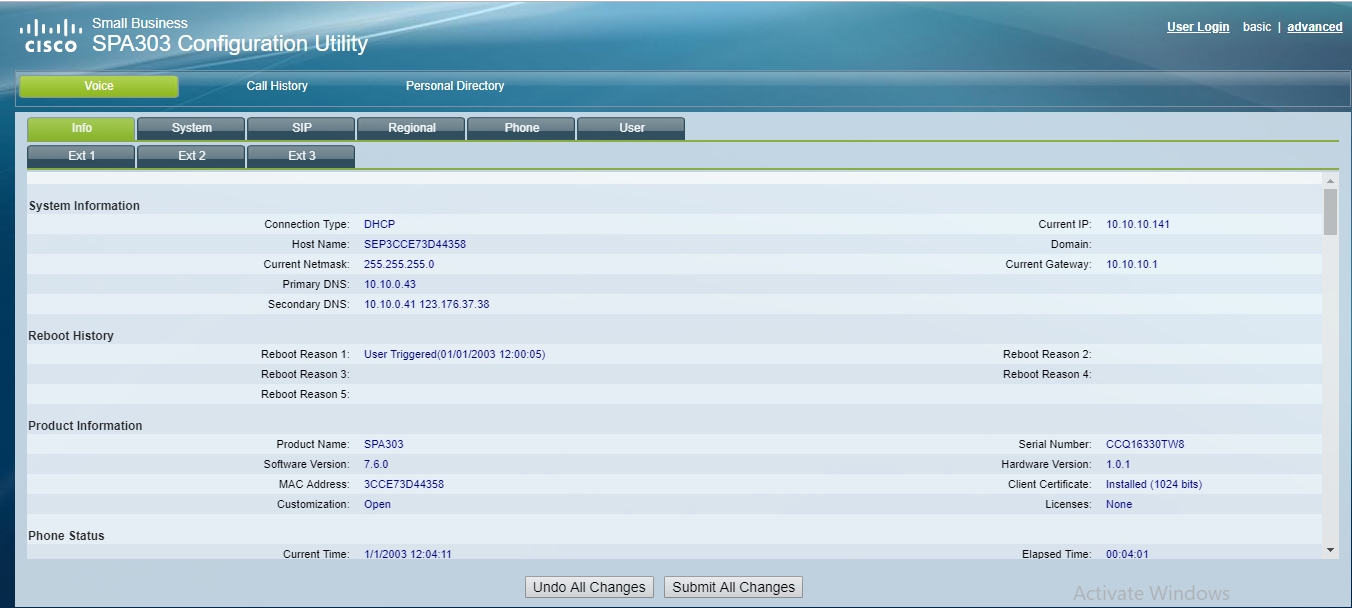Click the Reboot Reason 5 label

tap(305, 394)
